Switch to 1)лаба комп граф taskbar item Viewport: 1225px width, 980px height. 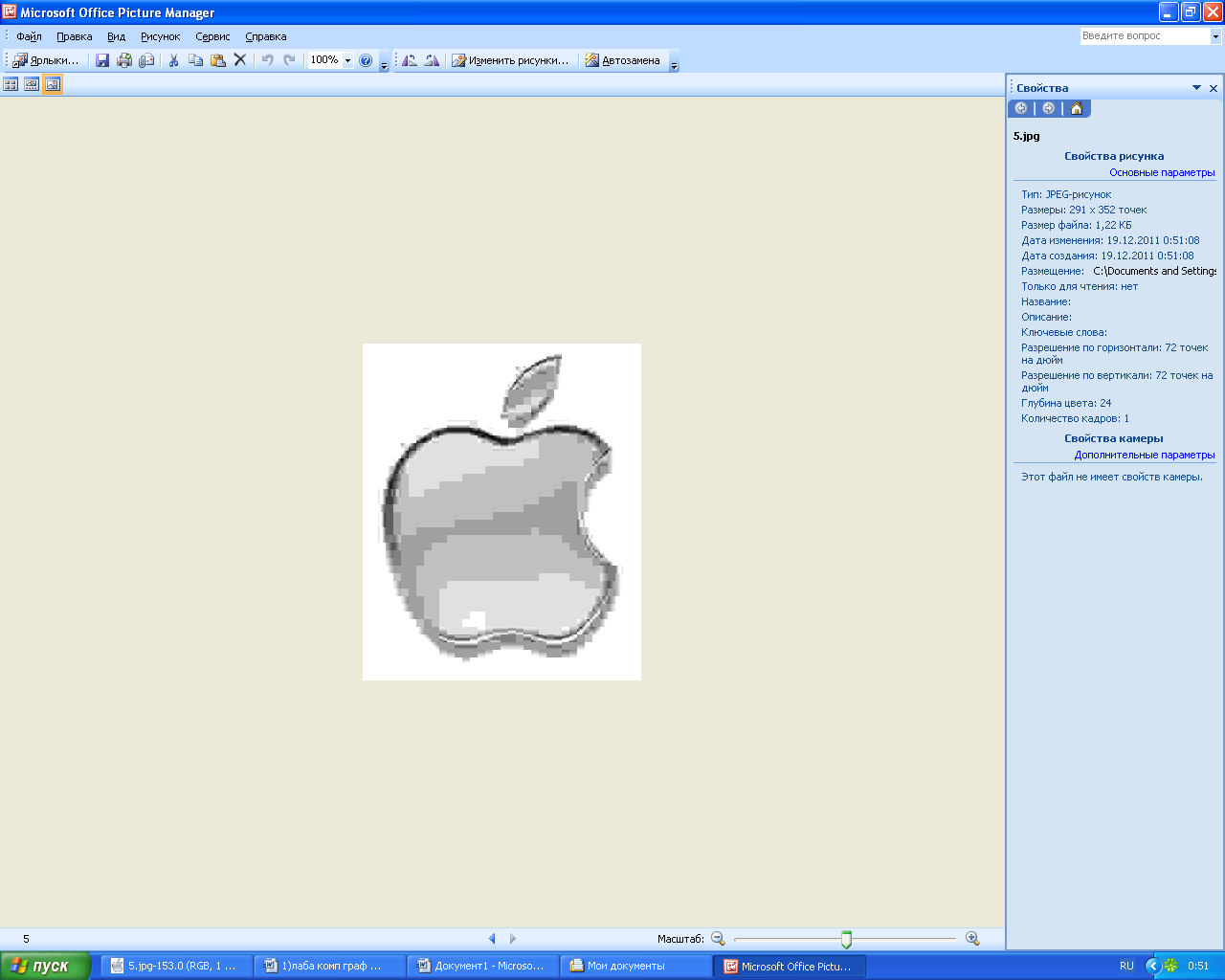[x=330, y=967]
